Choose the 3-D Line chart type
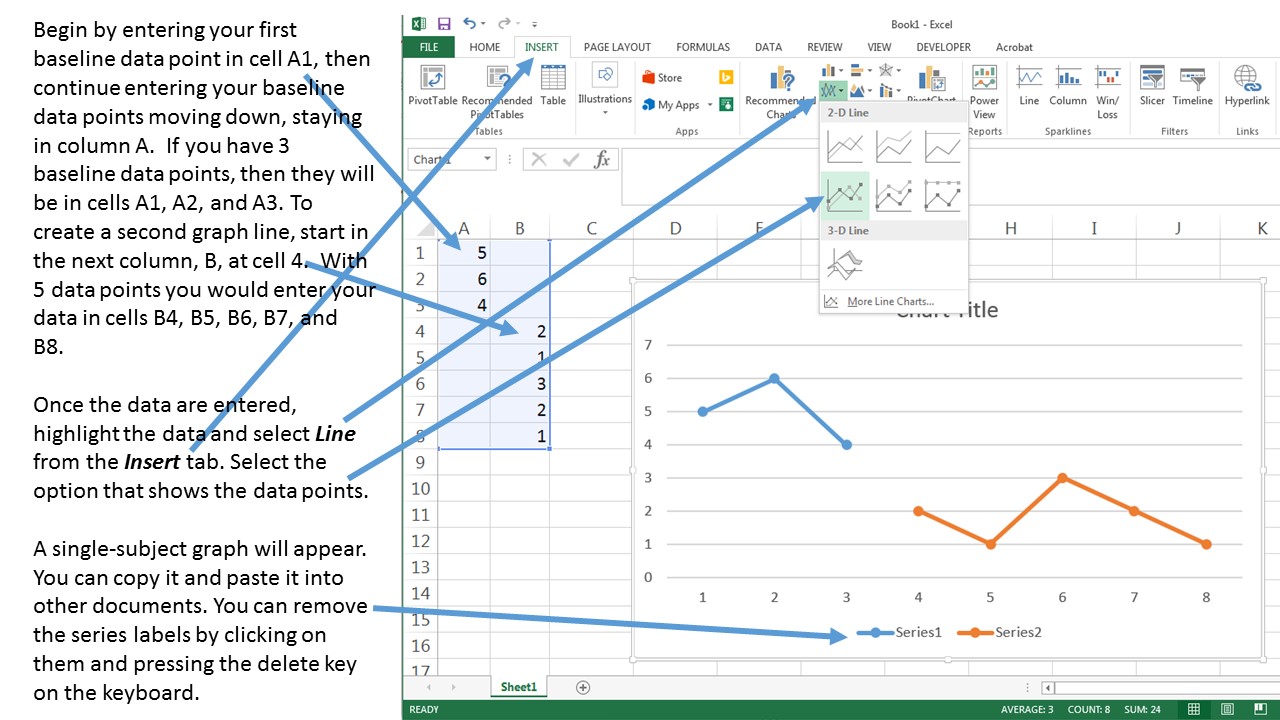 point(845,264)
